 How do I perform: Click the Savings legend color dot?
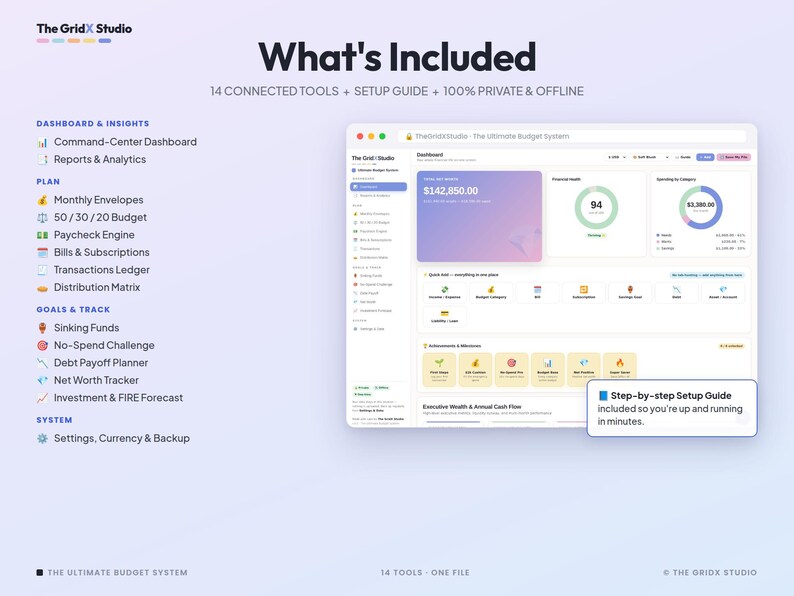658,248
